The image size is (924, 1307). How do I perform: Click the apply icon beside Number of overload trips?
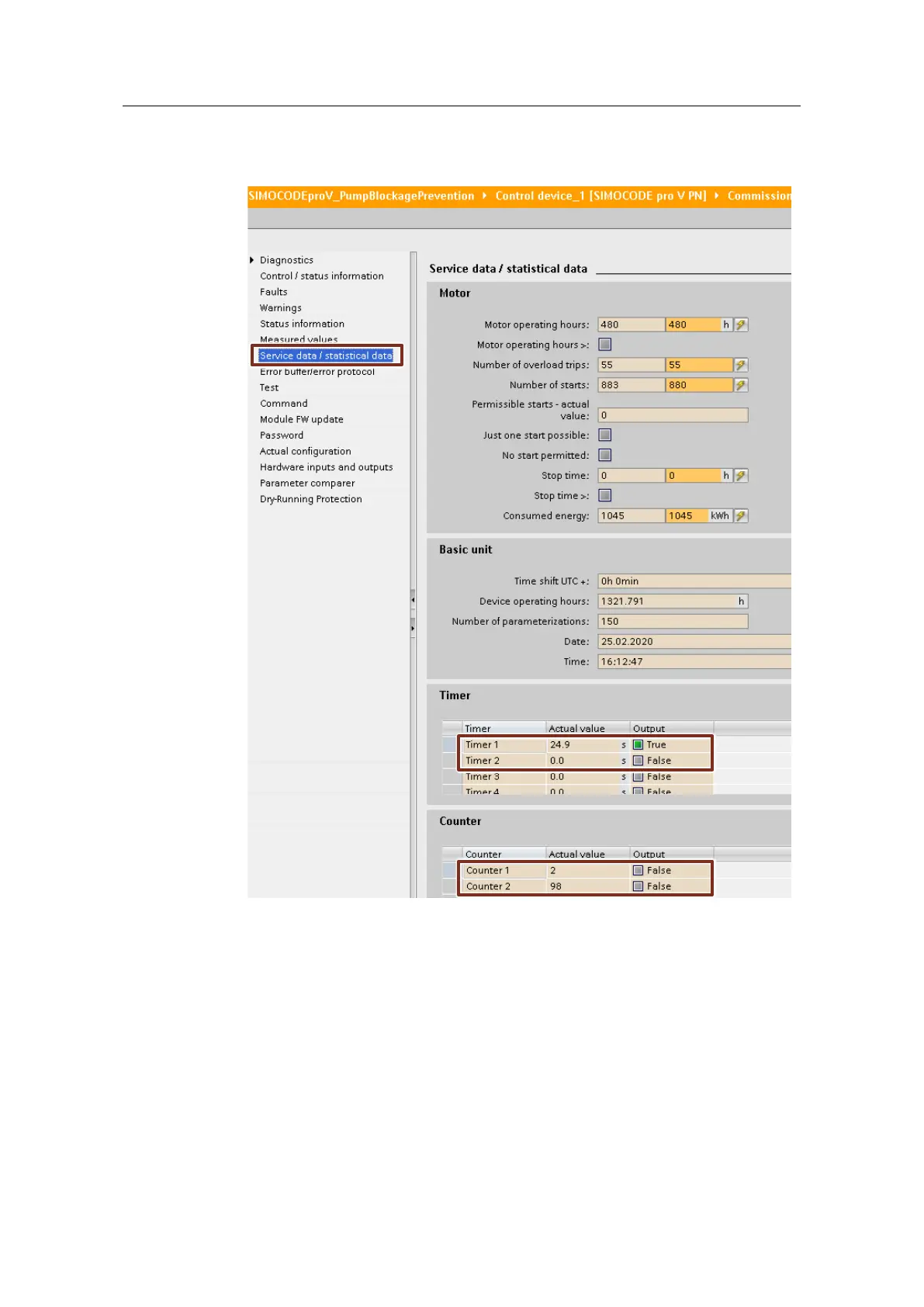click(x=741, y=365)
